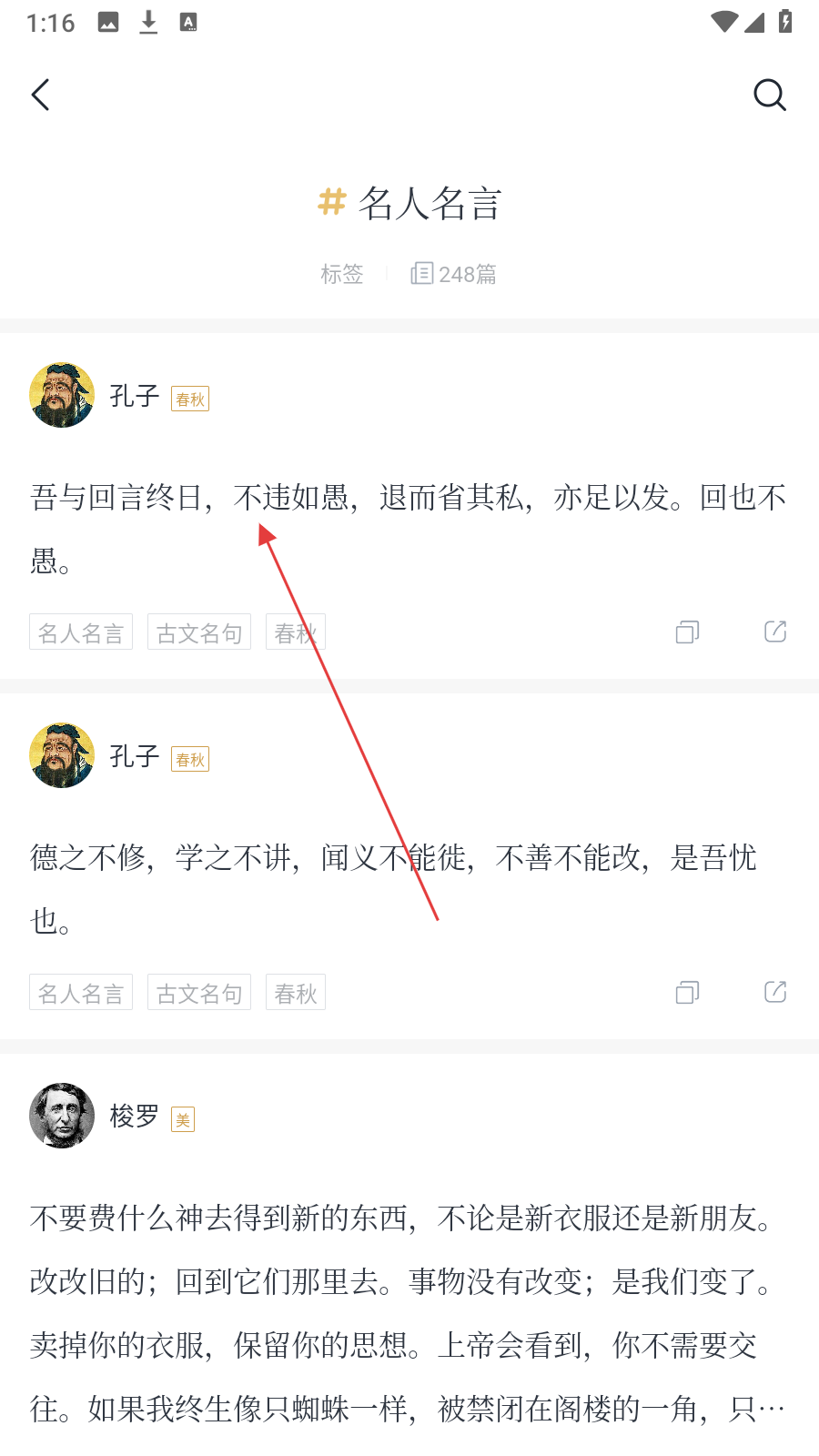This screenshot has width=819, height=1456.
Task: Tap 古文名句 tag under second quote
Action: point(199,993)
